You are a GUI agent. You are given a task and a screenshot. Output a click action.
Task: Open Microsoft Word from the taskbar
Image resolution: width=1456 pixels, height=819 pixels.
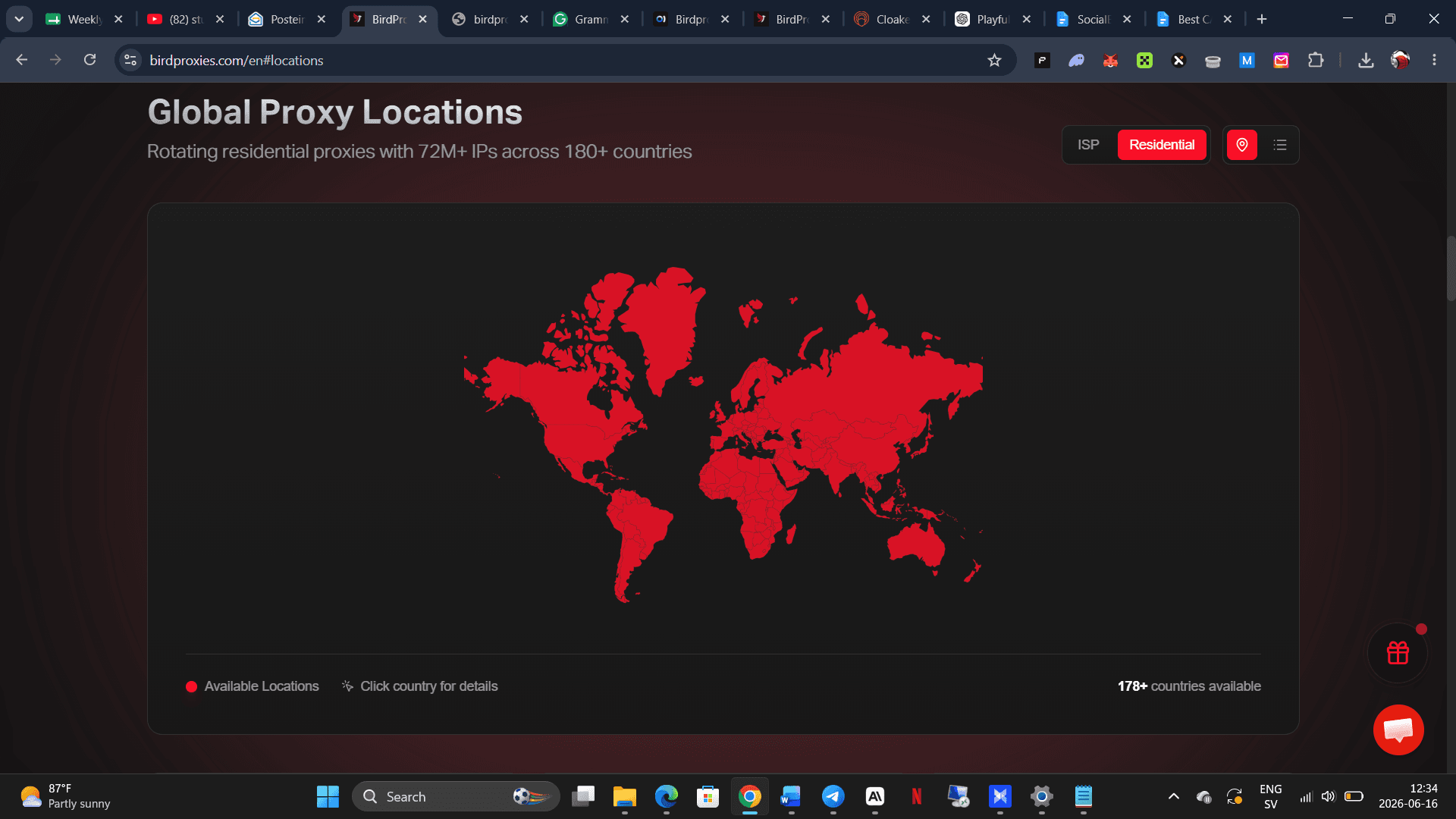pyautogui.click(x=791, y=796)
